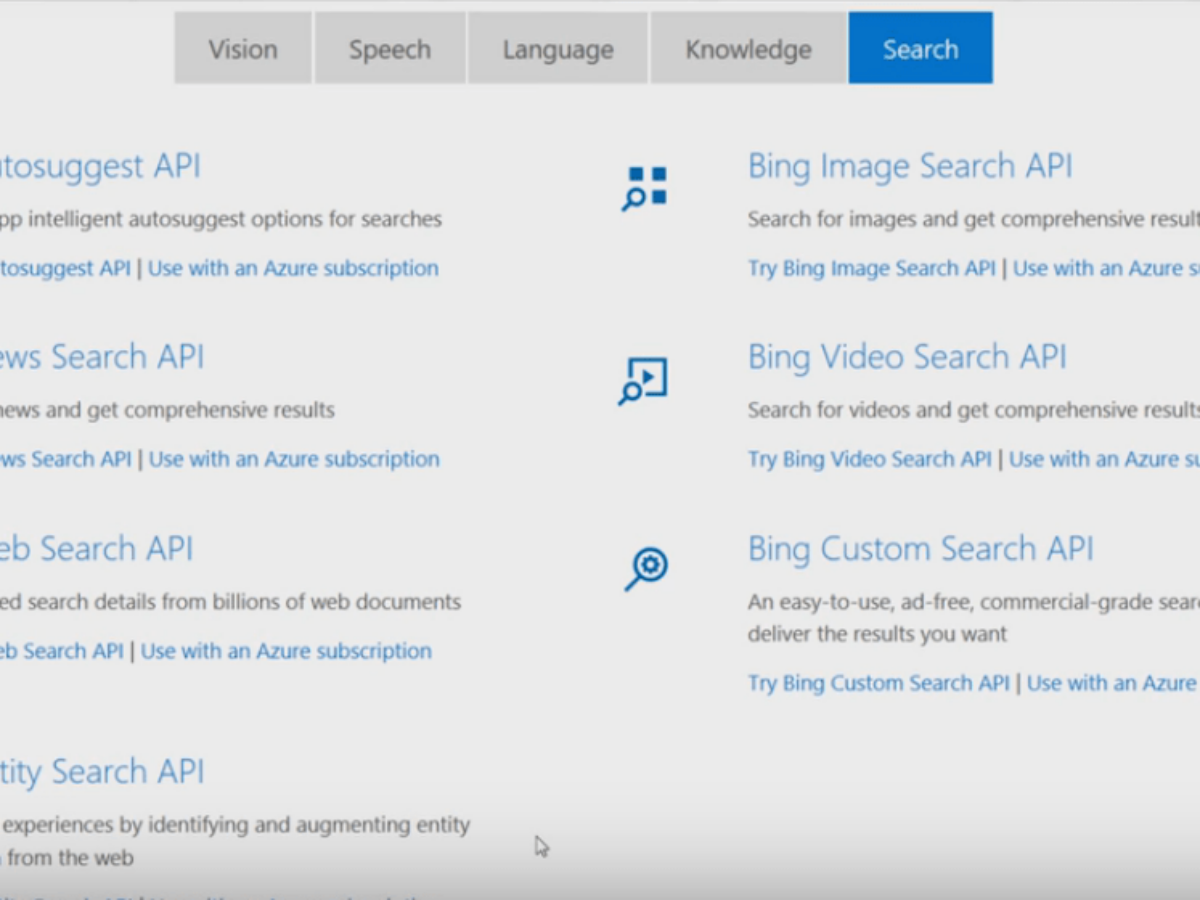This screenshot has height=900, width=1200.
Task: Switch to the Vision tab
Action: coord(243,49)
